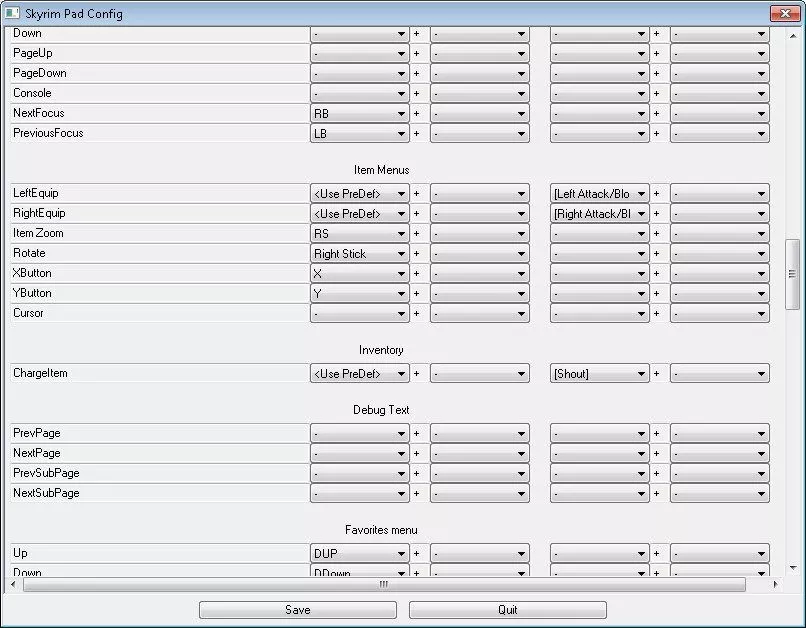Image resolution: width=806 pixels, height=628 pixels.
Task: Click the horizontal scrollbar thumb
Action: (x=384, y=584)
